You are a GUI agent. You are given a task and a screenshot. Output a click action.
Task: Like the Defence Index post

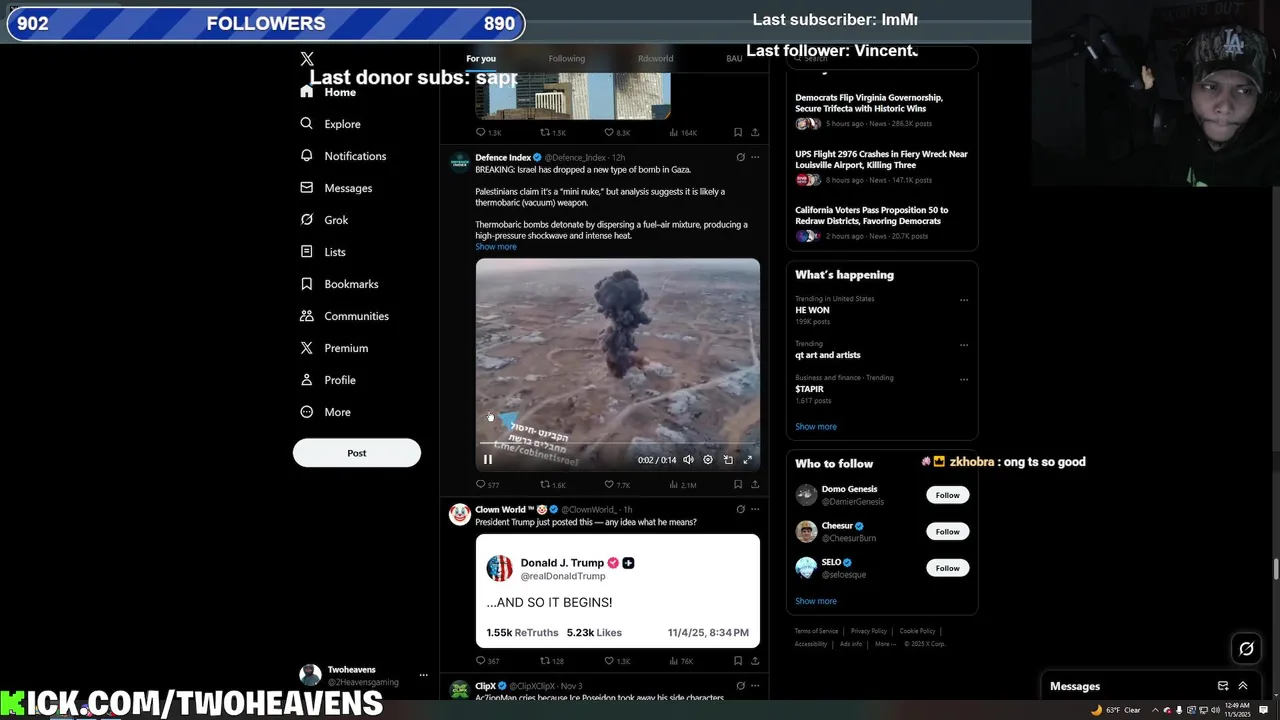click(617, 484)
